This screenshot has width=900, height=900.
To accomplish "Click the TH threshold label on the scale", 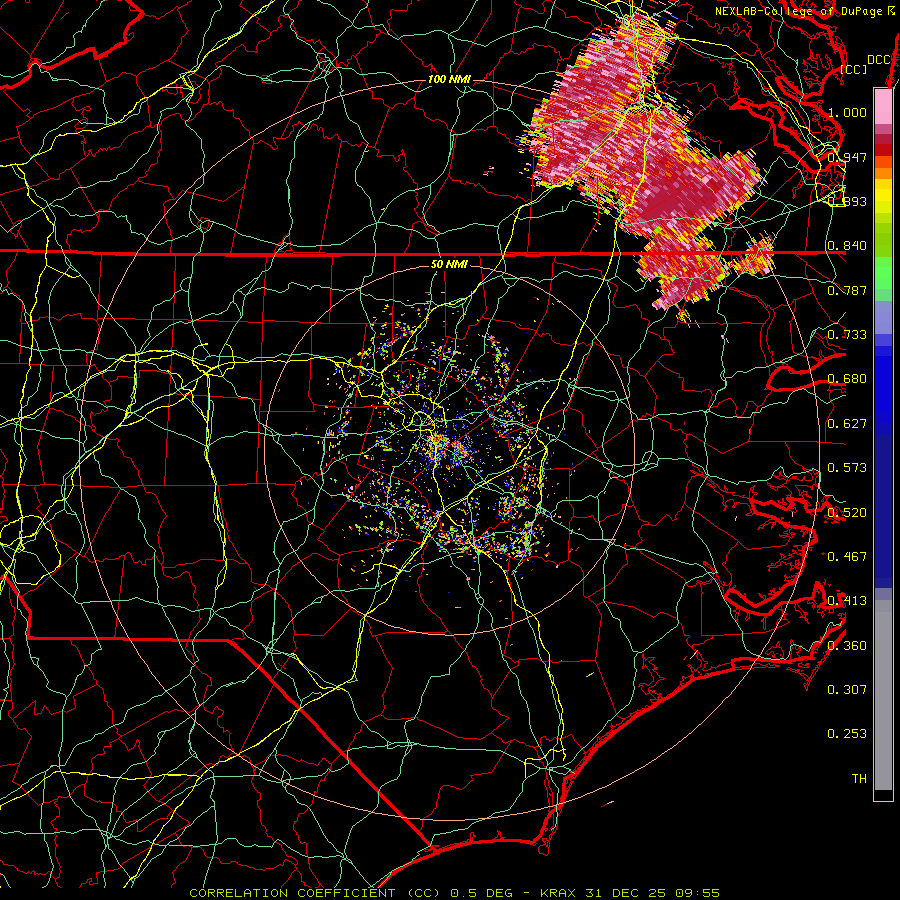I will click(859, 779).
